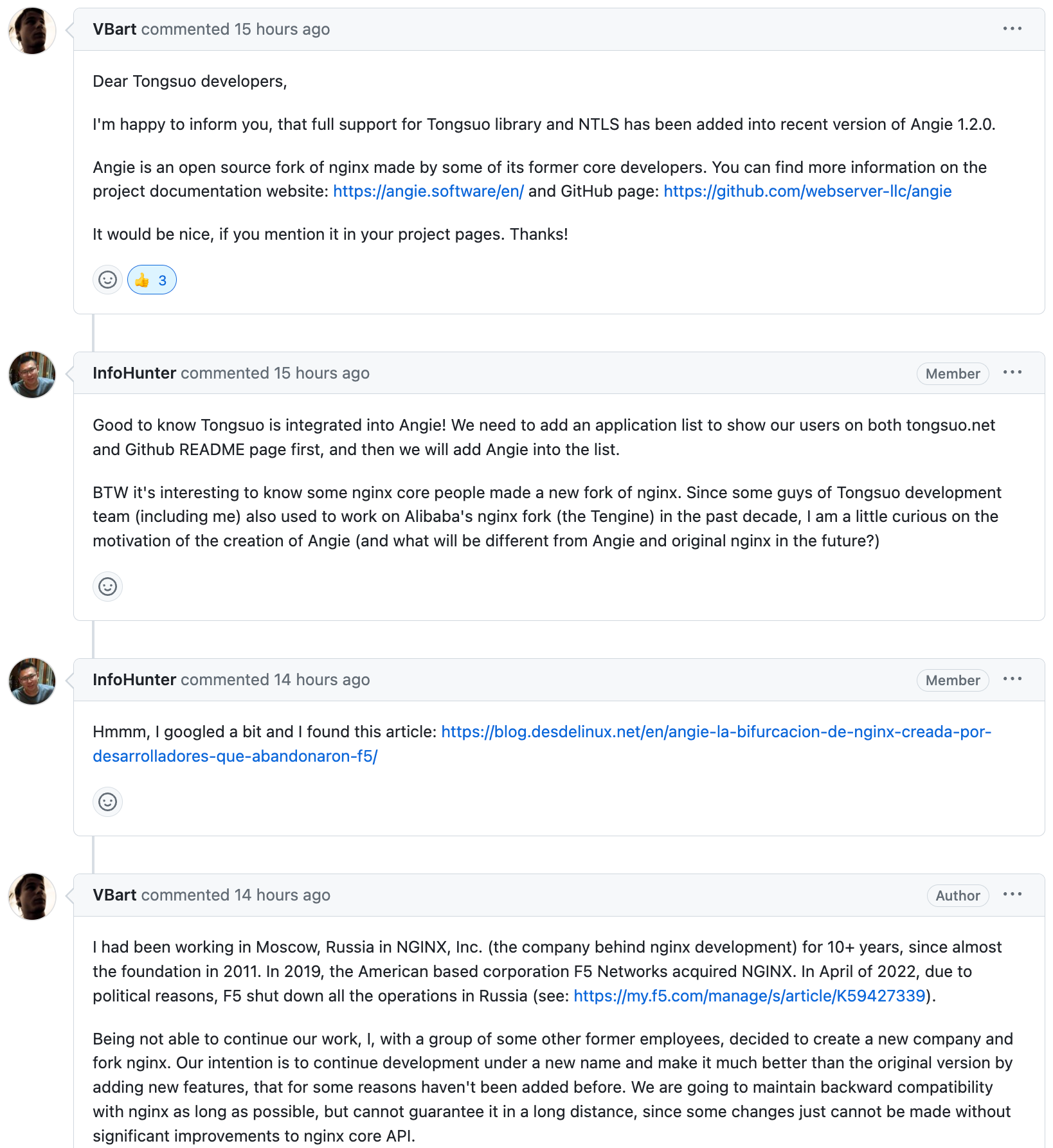Image resolution: width=1053 pixels, height=1148 pixels.
Task: Open options menu on VBart's Author comment
Action: [1012, 895]
